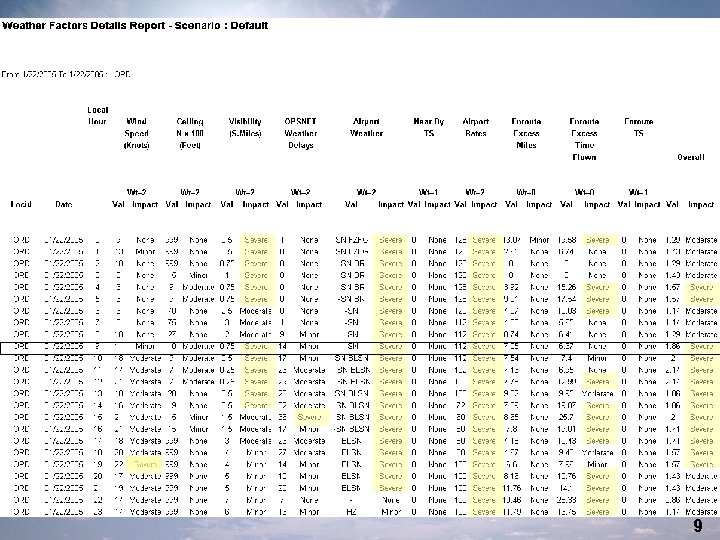Viewport: 720px width, 540px height.
Task: Select the Near By TS column header
Action: [428, 127]
